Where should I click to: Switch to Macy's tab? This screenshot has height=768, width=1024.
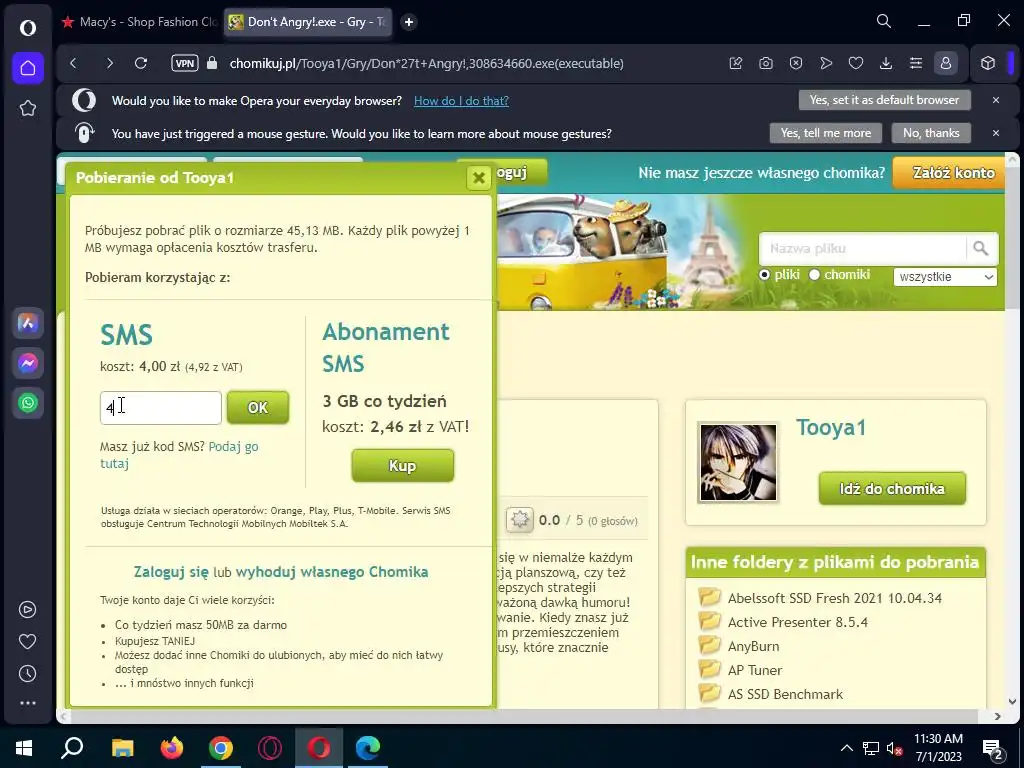pos(140,22)
